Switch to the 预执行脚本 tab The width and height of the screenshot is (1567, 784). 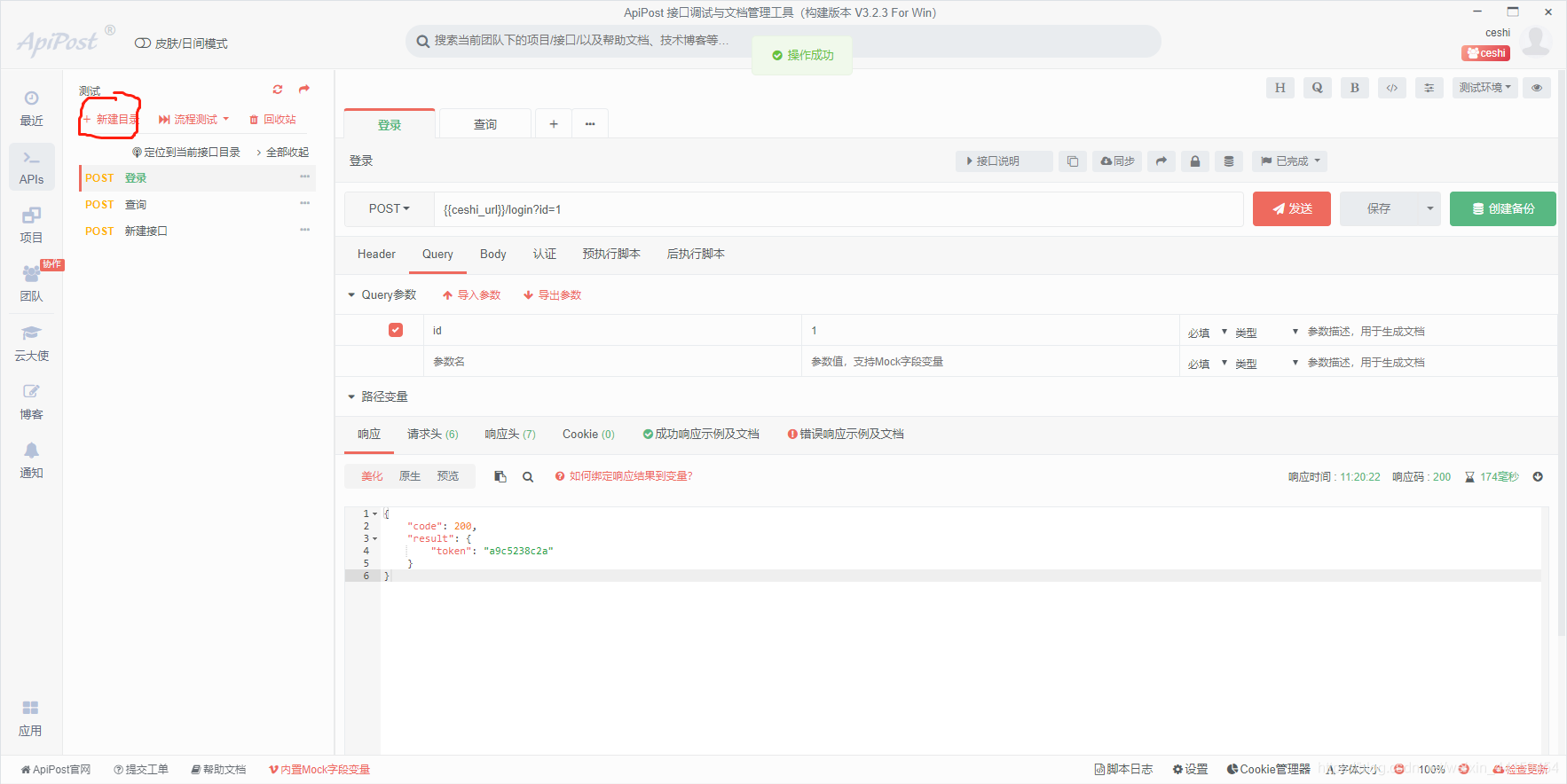point(611,254)
